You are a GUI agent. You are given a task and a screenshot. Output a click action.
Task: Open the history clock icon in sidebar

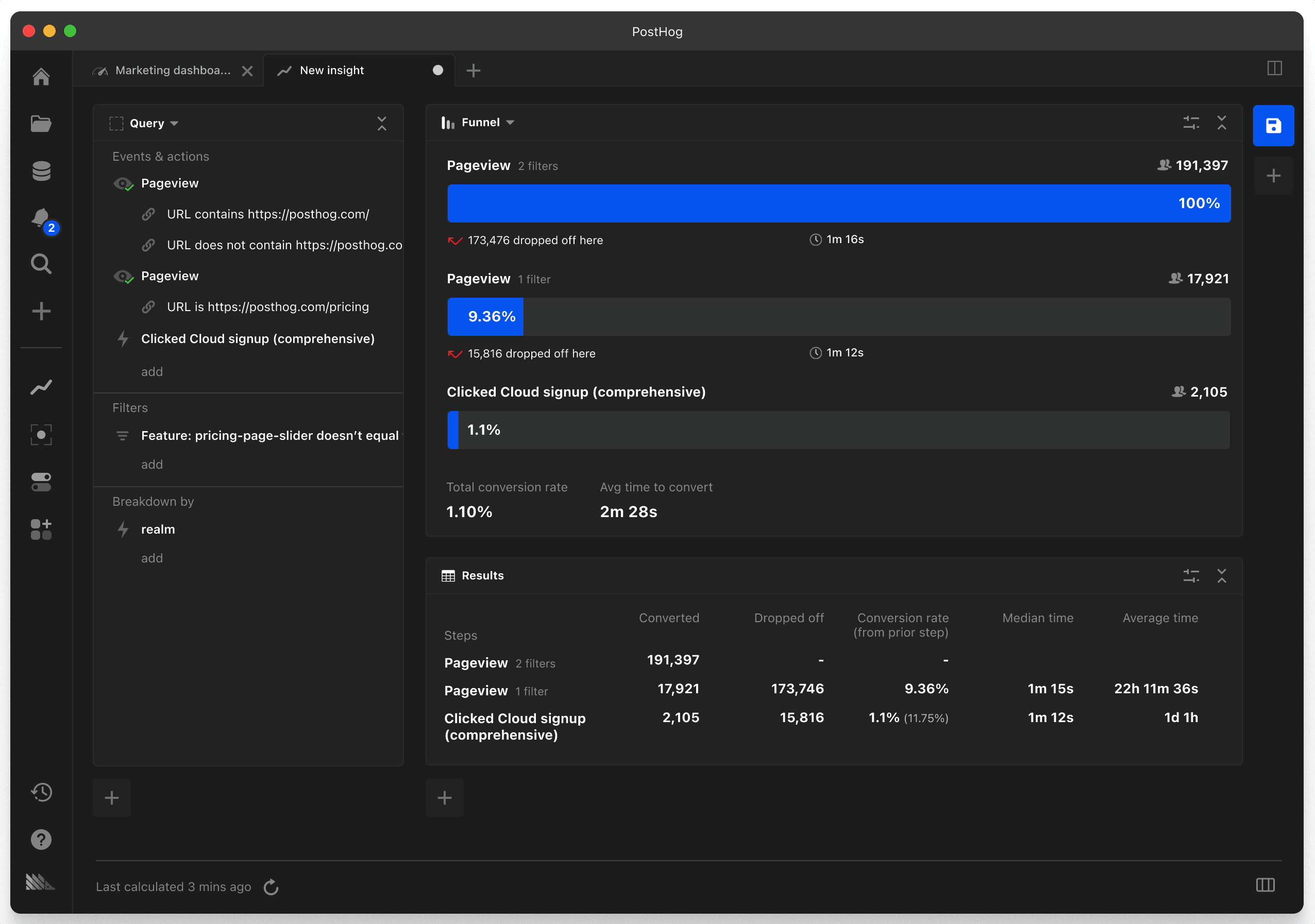41,792
